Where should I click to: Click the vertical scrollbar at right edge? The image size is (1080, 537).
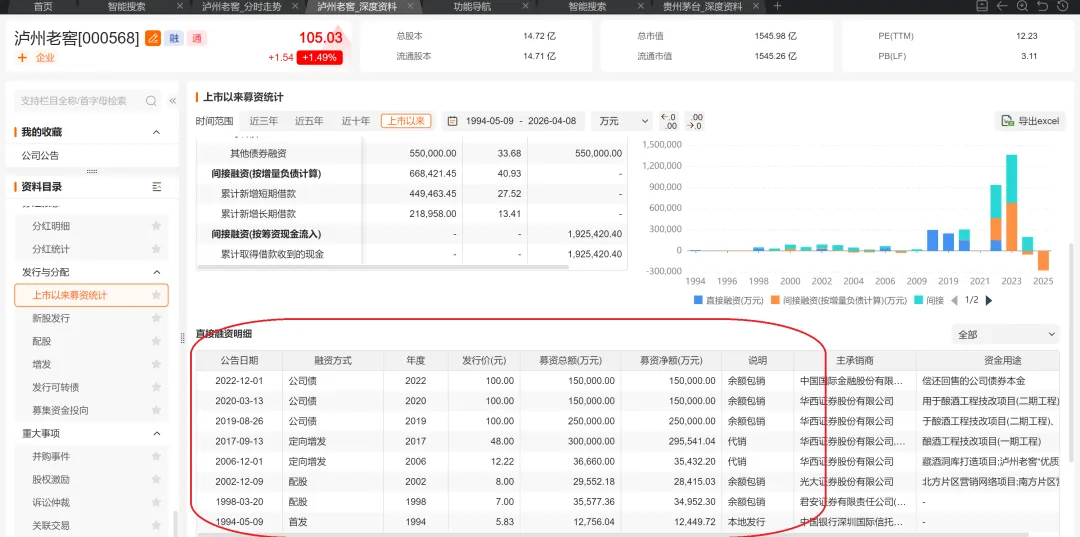click(x=1071, y=351)
